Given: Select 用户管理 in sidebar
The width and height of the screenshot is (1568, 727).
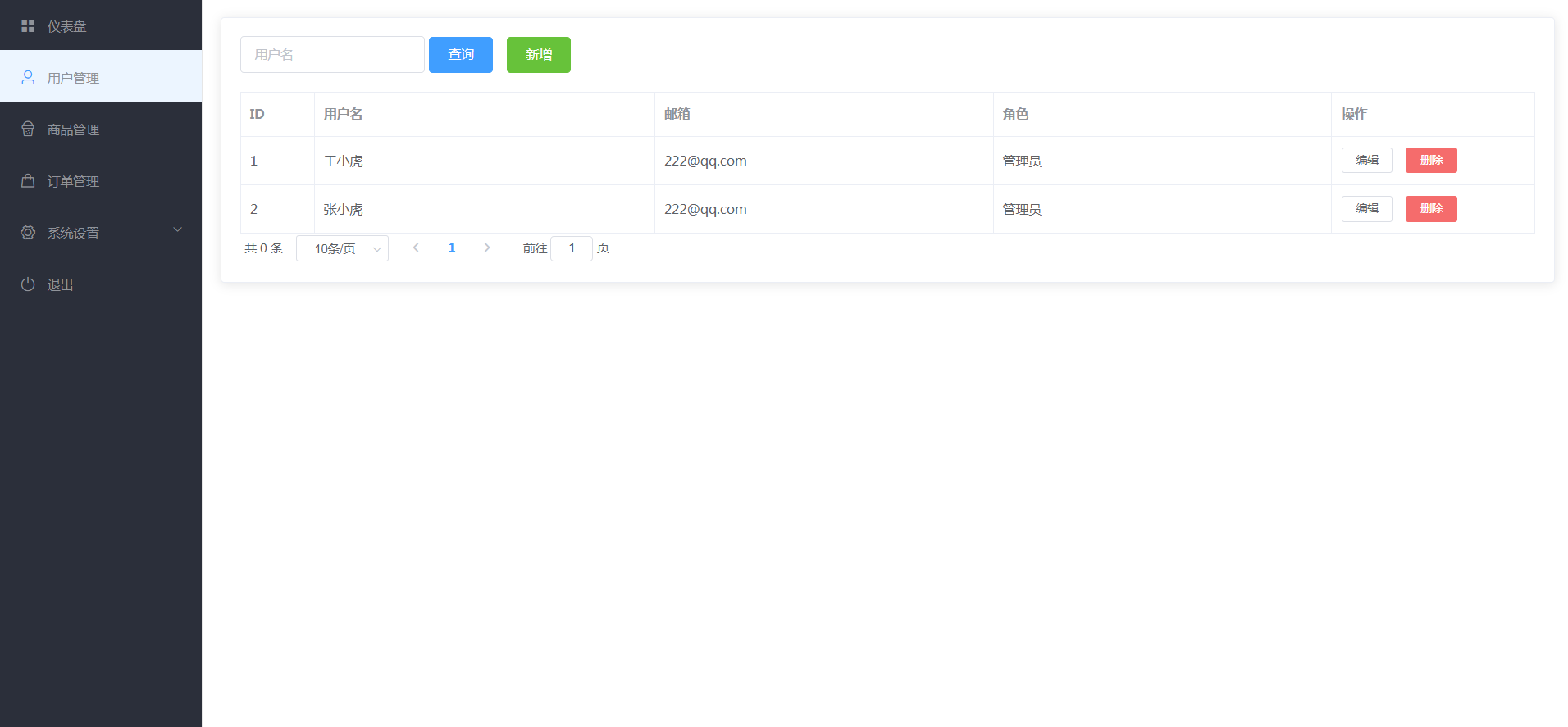Looking at the screenshot, I should pos(101,76).
